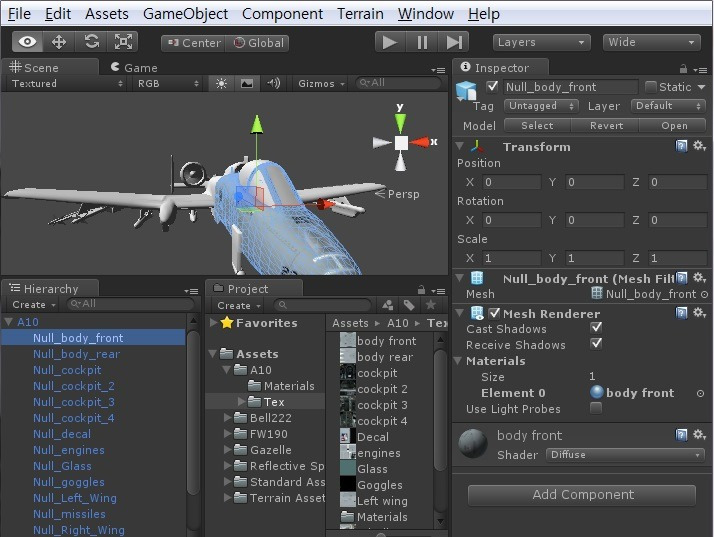Toggle Mesh Renderer enabled checkbox
The image size is (714, 537).
(x=494, y=313)
